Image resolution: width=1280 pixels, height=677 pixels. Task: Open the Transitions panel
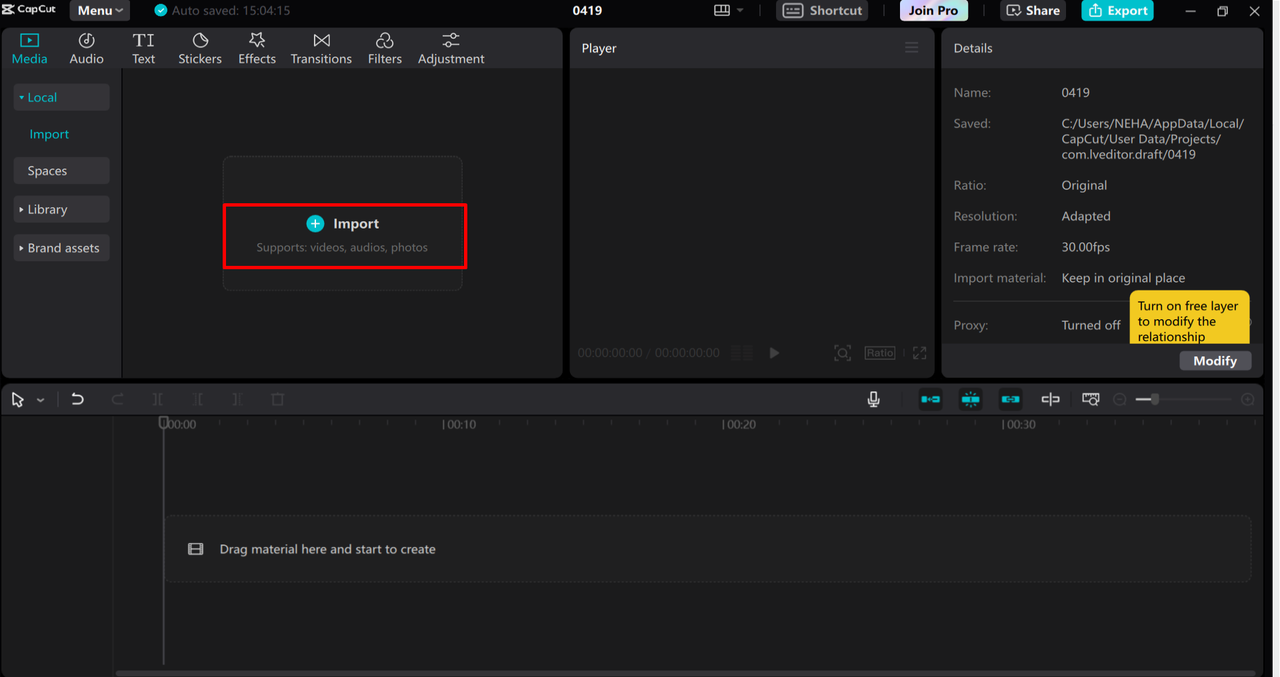(x=321, y=48)
